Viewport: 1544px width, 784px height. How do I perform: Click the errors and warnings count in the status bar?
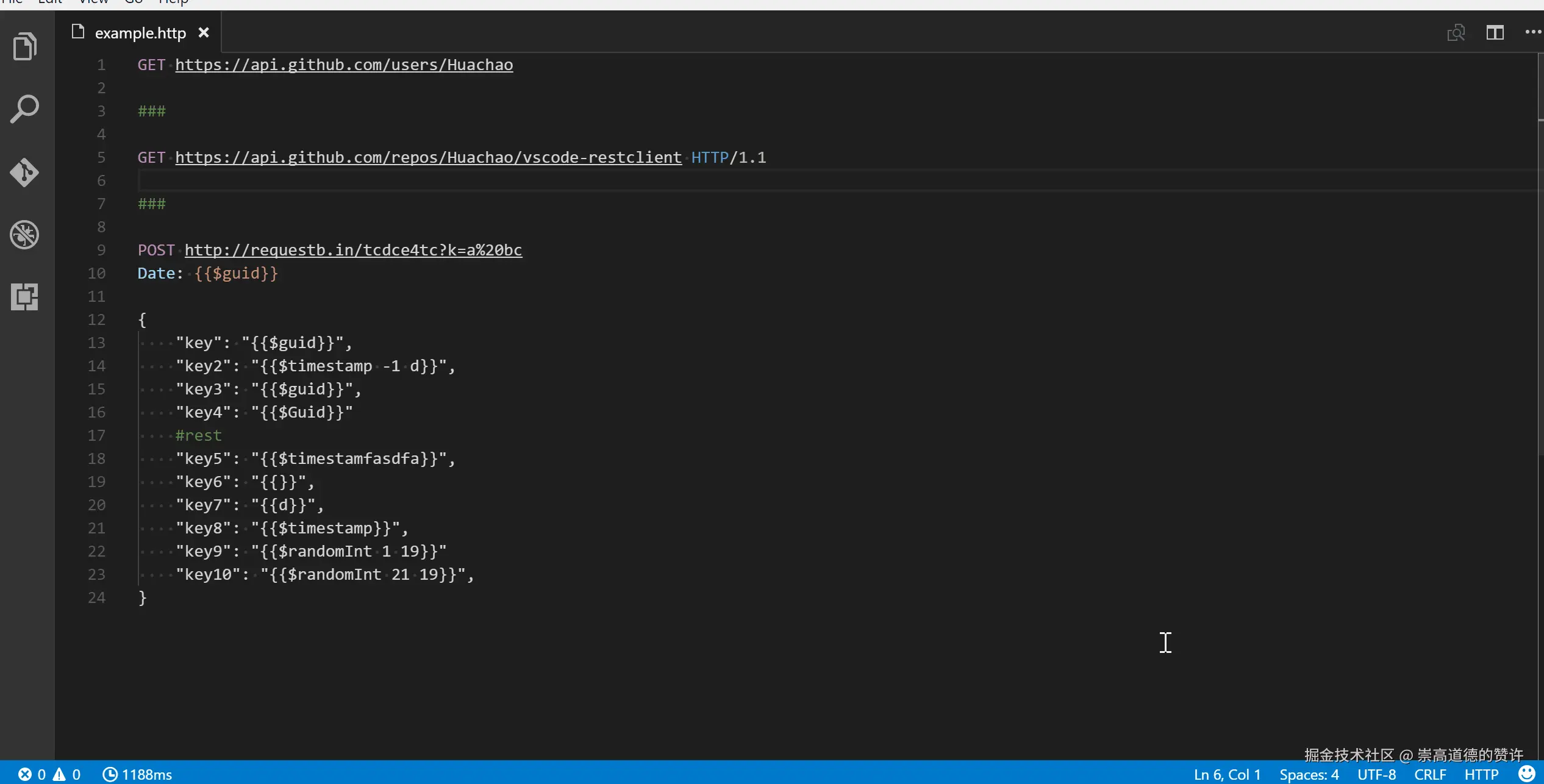[50, 774]
